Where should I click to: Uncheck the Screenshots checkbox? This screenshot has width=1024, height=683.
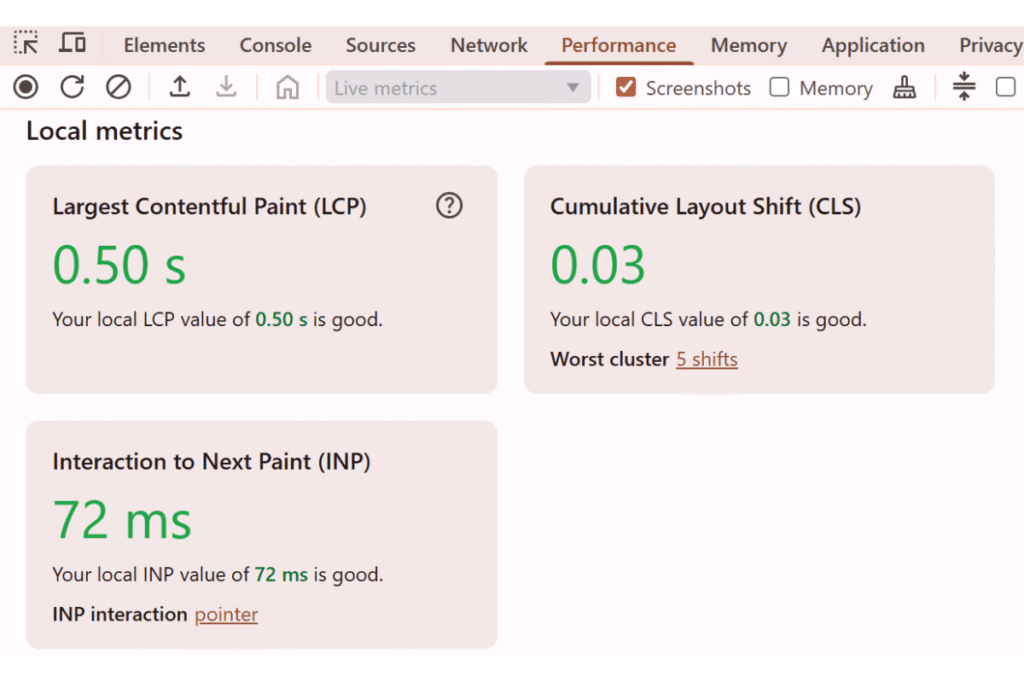pyautogui.click(x=626, y=88)
